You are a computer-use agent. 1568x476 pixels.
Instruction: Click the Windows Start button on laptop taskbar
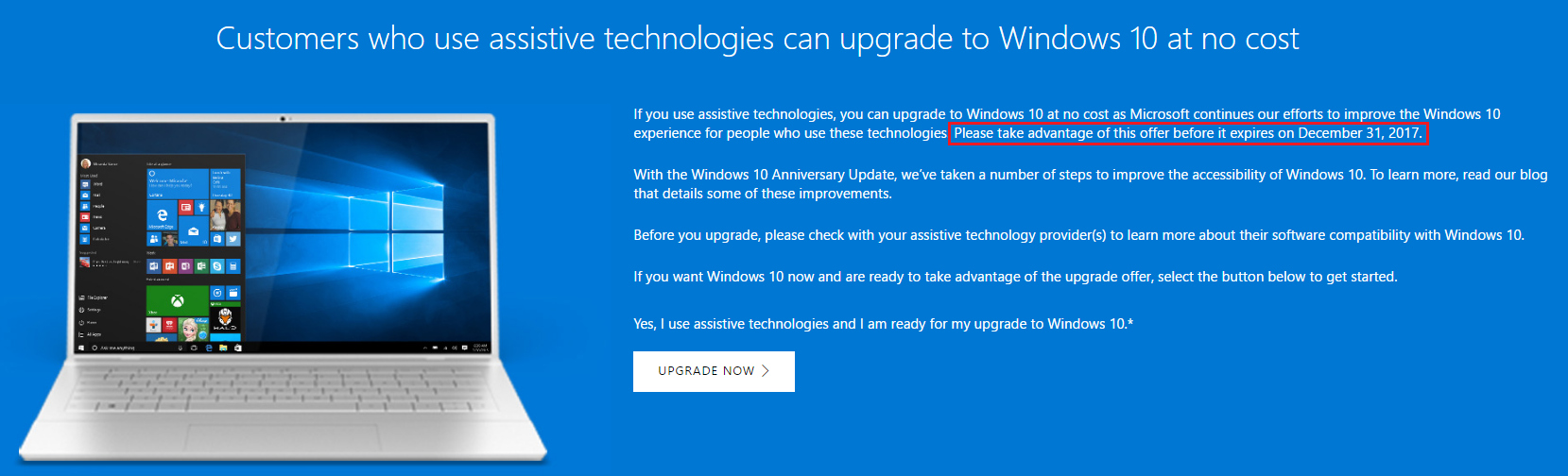(81, 348)
